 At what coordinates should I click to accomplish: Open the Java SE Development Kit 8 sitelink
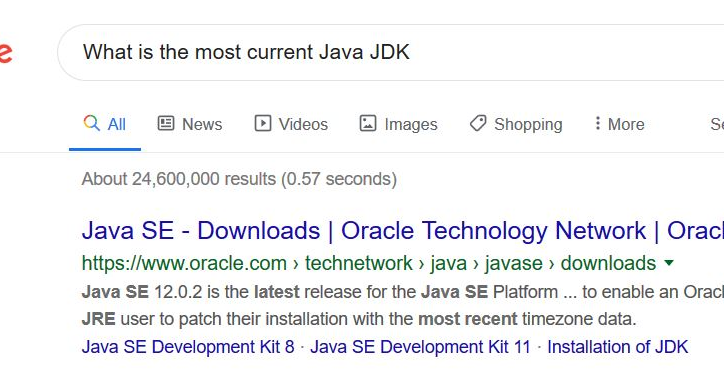(188, 347)
